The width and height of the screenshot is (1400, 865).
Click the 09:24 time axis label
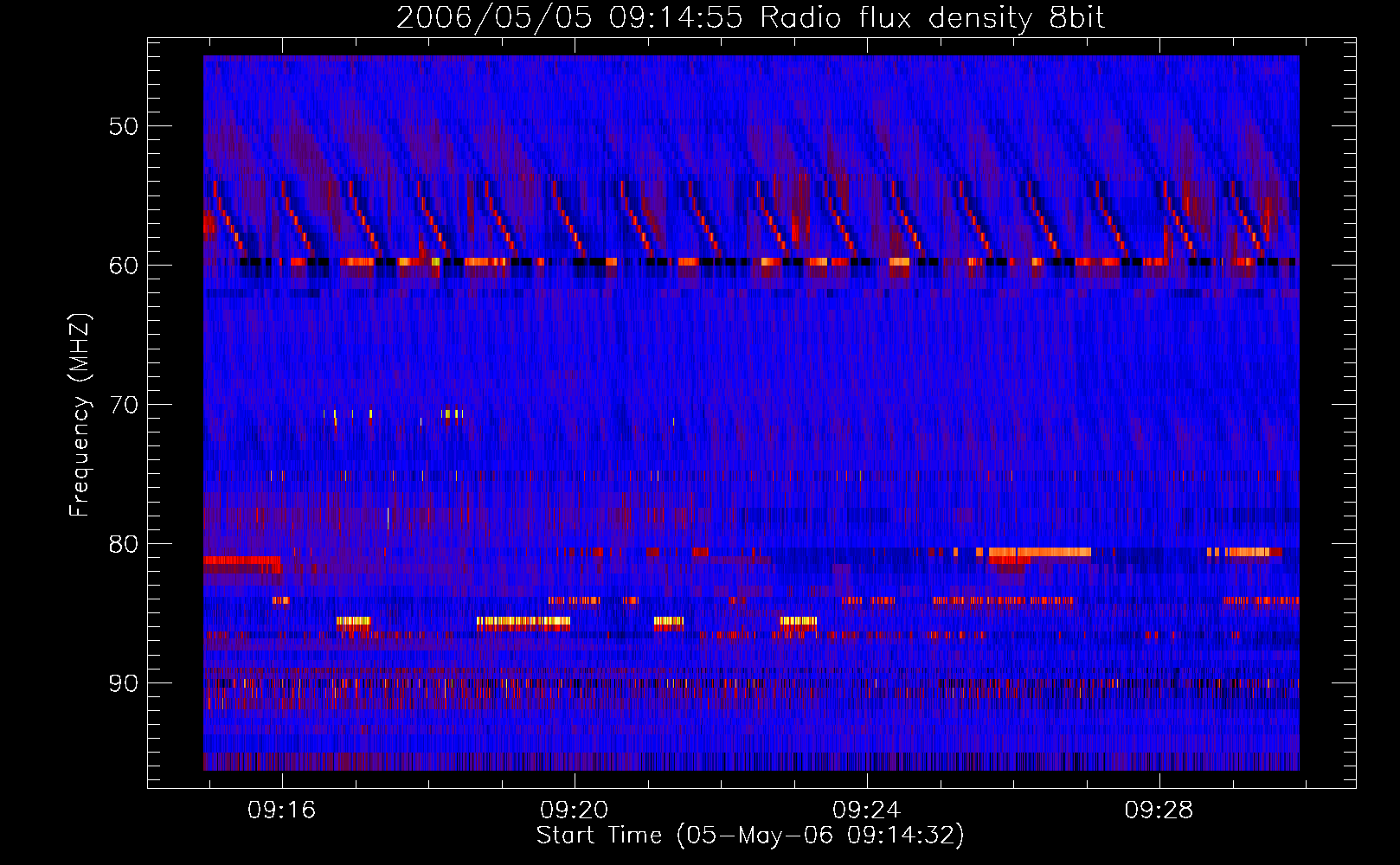tap(866, 811)
